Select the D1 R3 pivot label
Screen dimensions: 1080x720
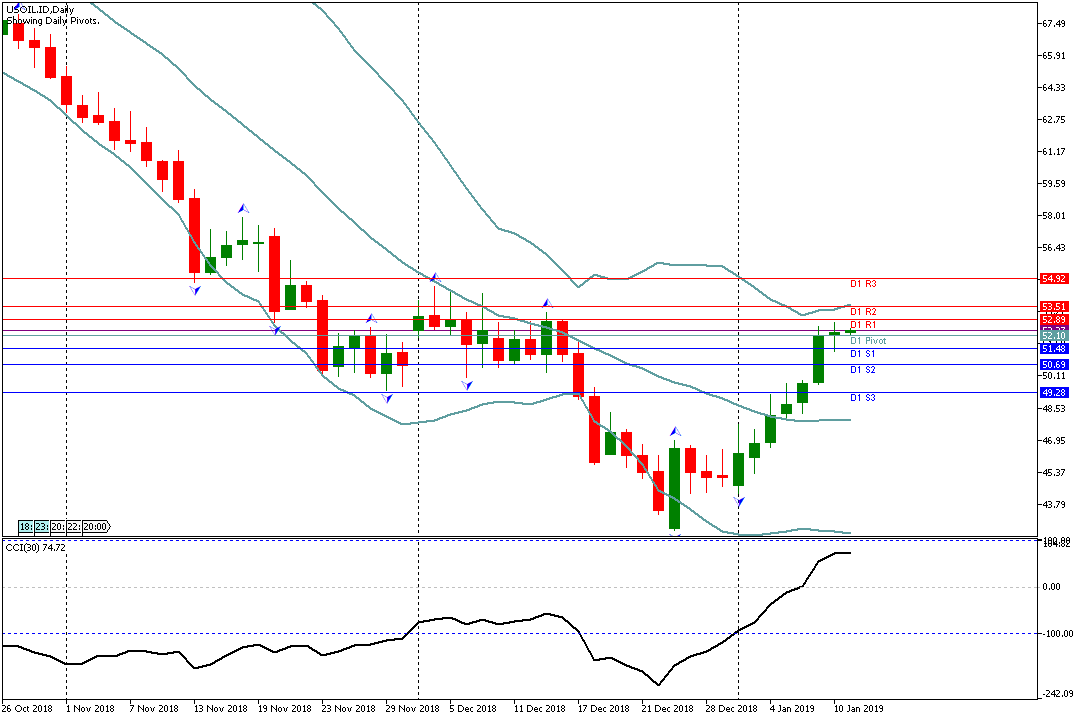tap(863, 284)
